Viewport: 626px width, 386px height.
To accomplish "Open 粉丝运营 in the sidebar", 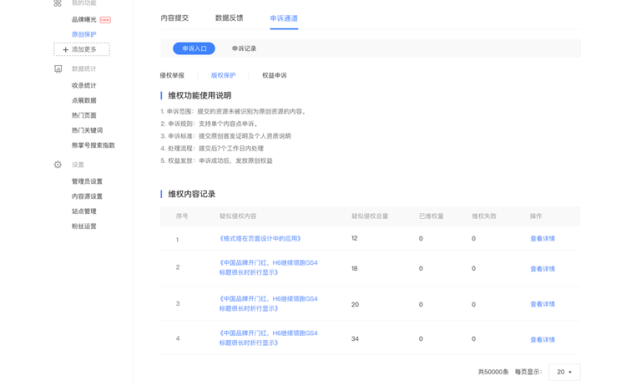I will [x=84, y=226].
